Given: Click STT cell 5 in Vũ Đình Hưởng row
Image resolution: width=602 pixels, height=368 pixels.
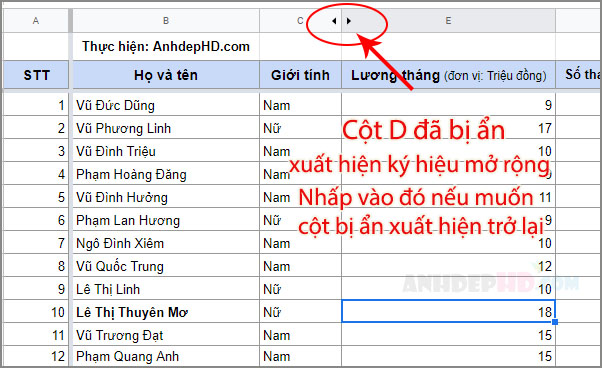Looking at the screenshot, I should tap(36, 197).
